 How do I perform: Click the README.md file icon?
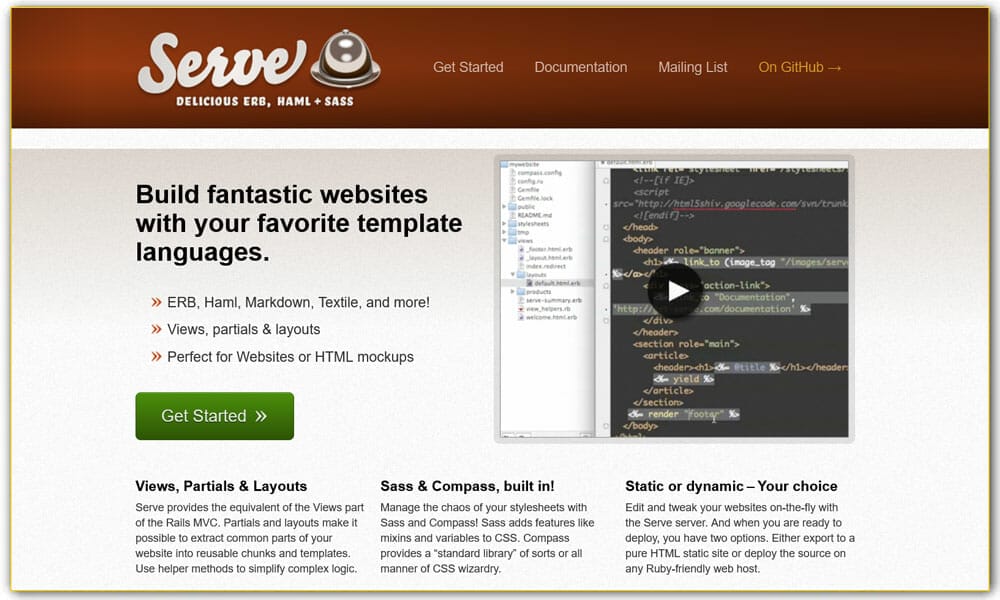tap(513, 213)
